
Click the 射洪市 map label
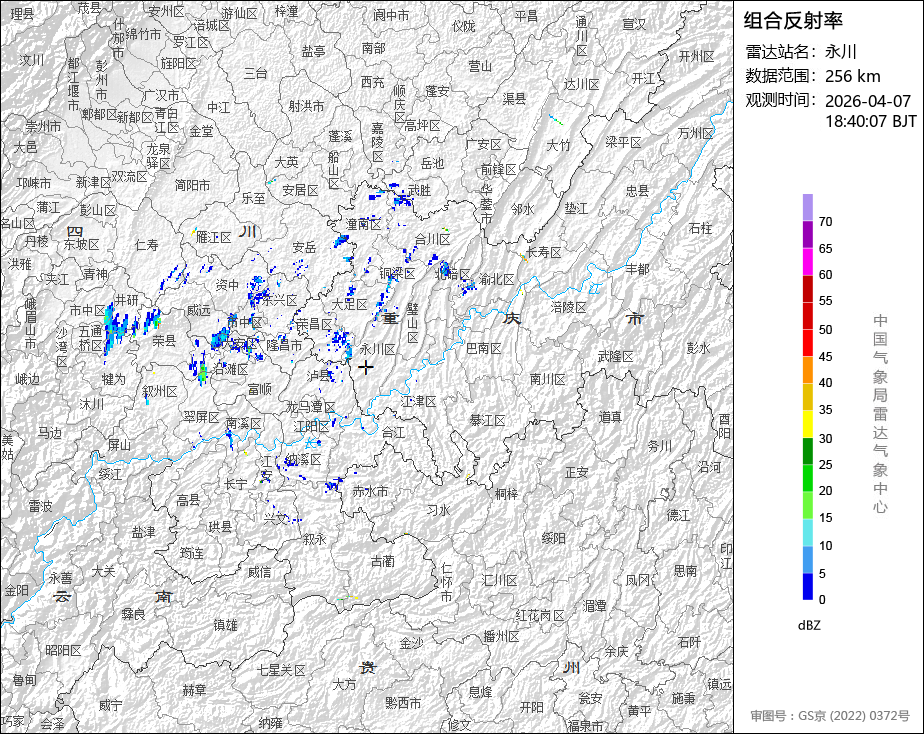click(x=306, y=107)
